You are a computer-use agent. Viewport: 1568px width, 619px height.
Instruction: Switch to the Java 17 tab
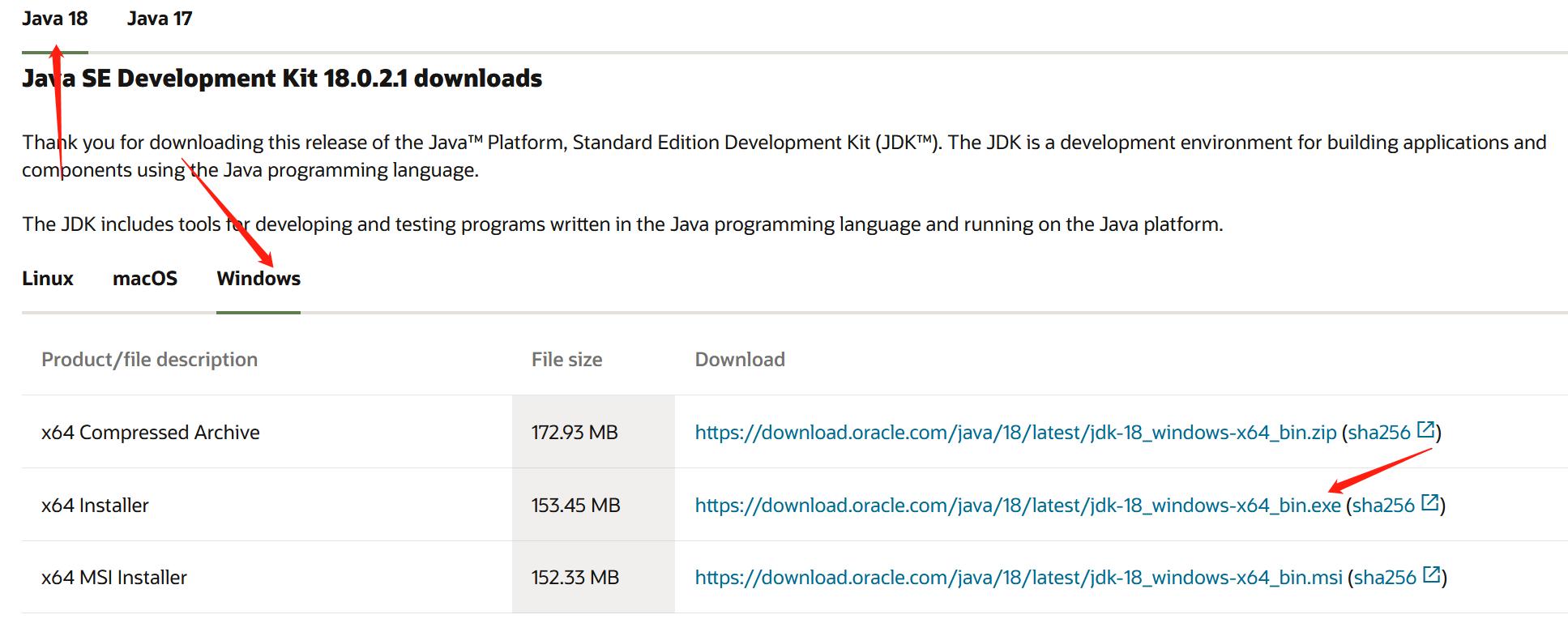[x=160, y=19]
